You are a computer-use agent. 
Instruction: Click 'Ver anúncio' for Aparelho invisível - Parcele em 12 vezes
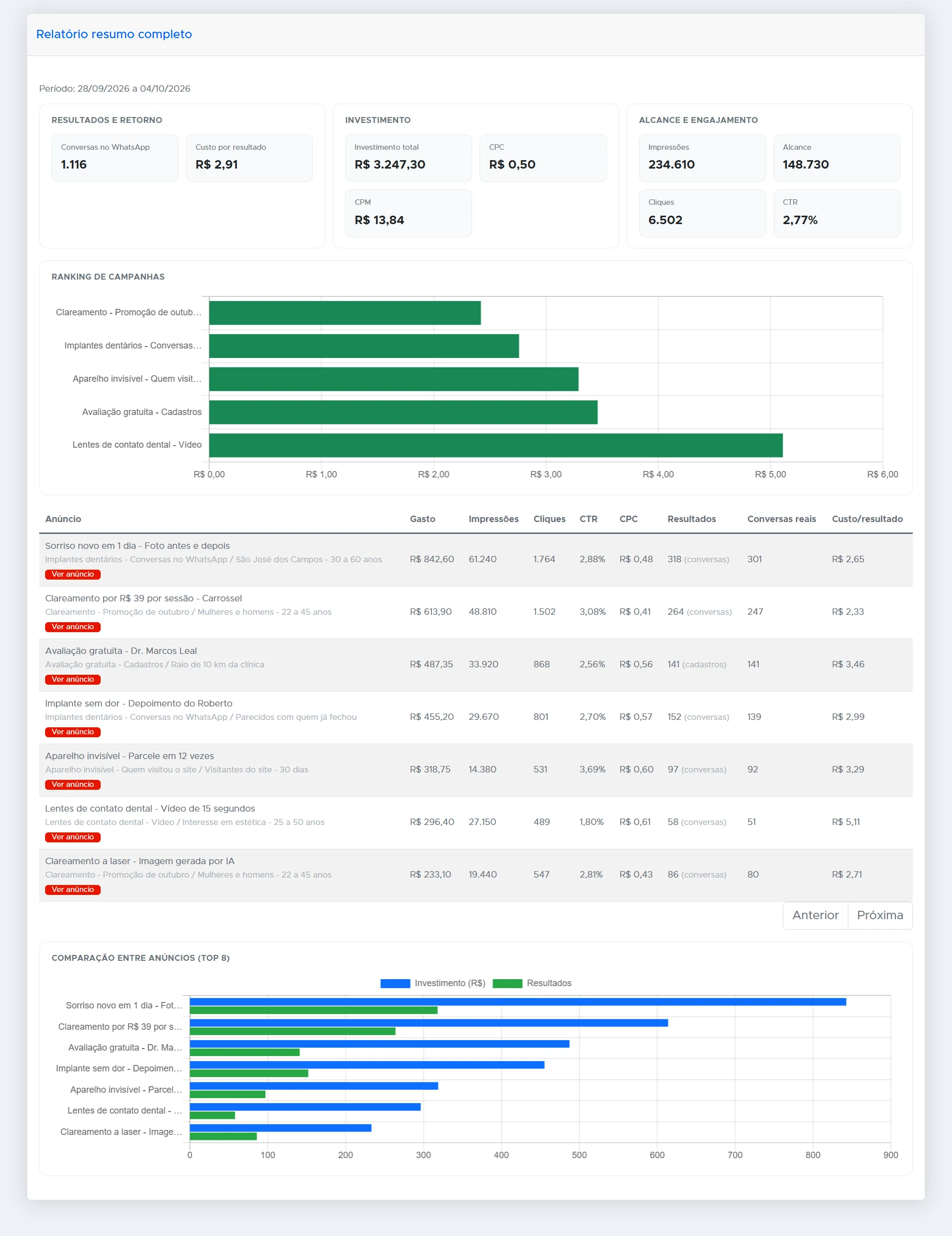tap(73, 785)
